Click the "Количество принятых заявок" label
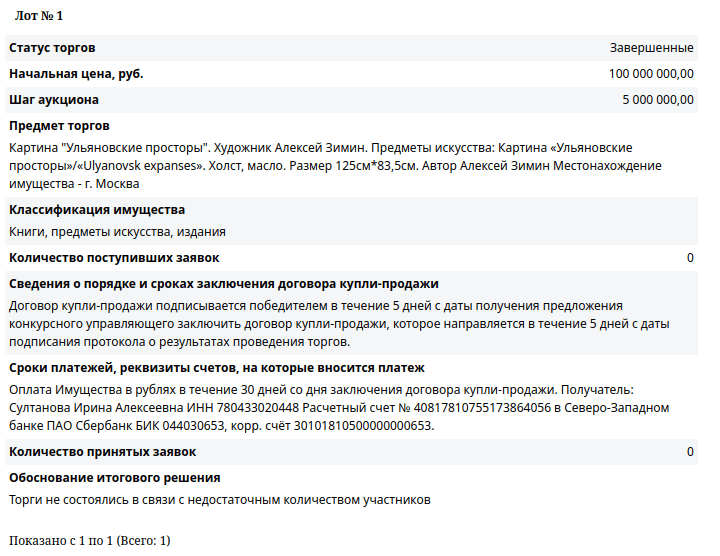The height and width of the screenshot is (556, 720). (x=102, y=452)
